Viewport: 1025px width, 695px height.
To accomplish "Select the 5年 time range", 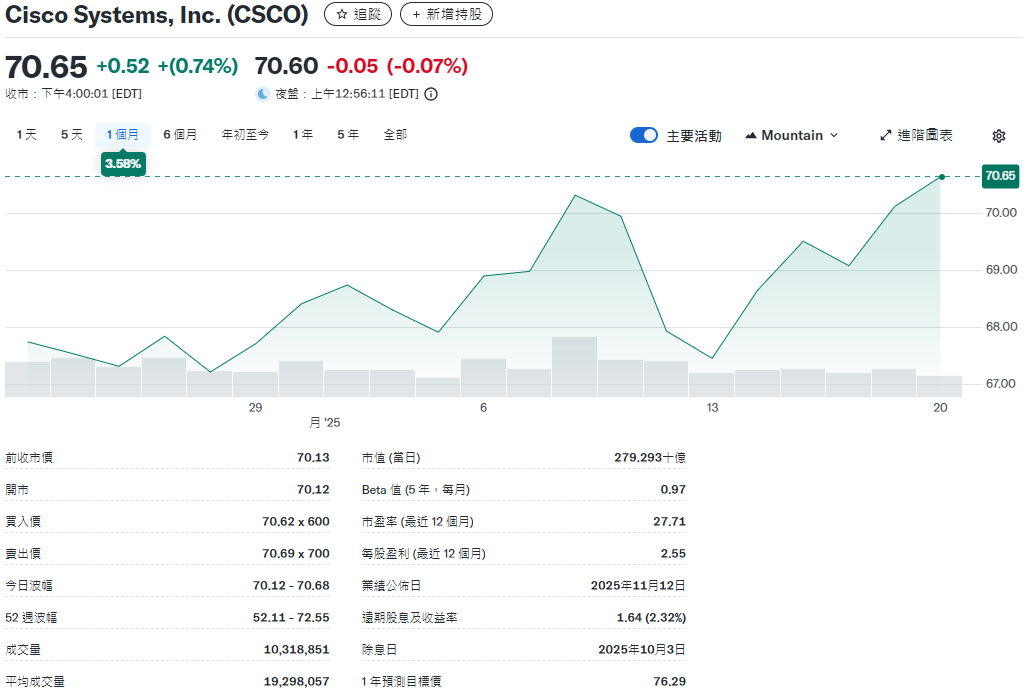I will tap(348, 134).
